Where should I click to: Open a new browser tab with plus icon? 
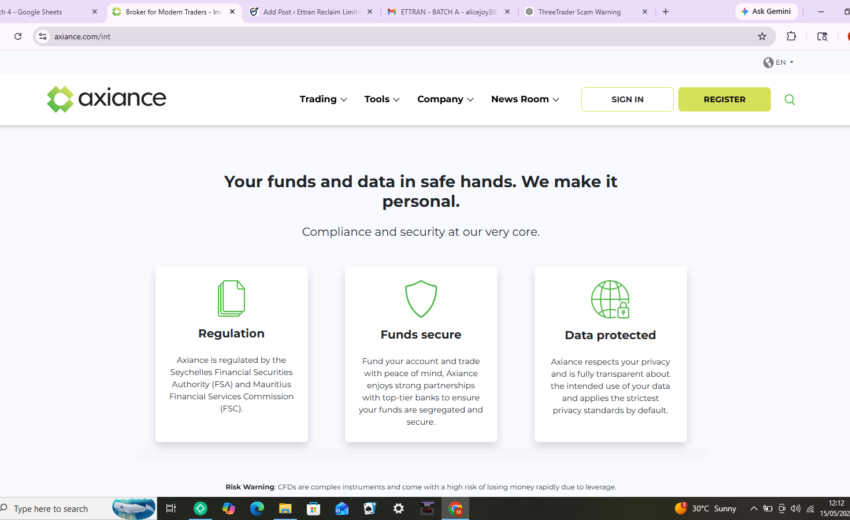(x=666, y=11)
